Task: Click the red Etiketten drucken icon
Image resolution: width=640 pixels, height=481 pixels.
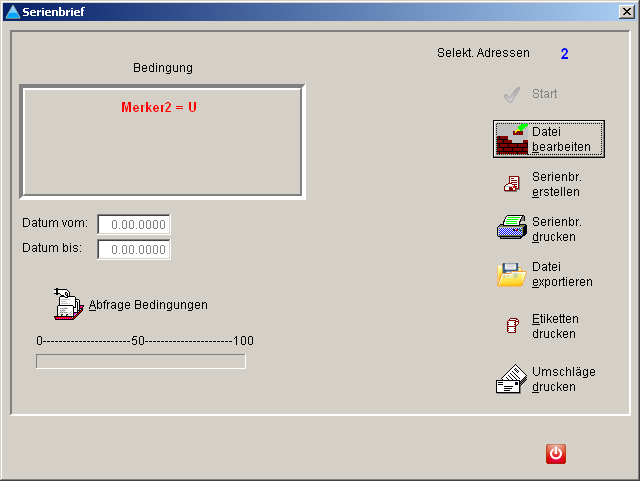Action: point(513,325)
